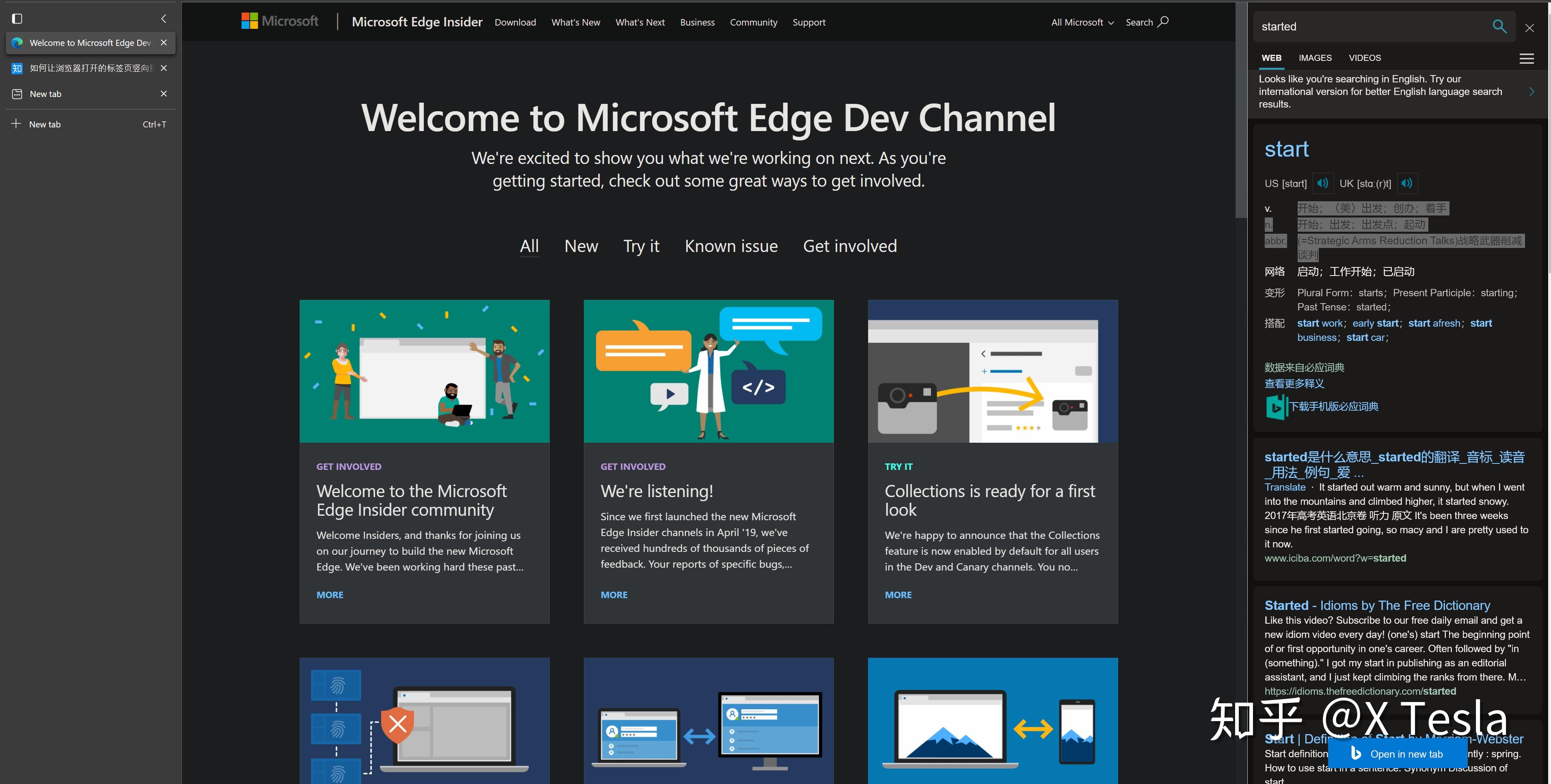This screenshot has width=1551, height=784.
Task: Switch to VIDEOS results tab
Action: 1364,58
